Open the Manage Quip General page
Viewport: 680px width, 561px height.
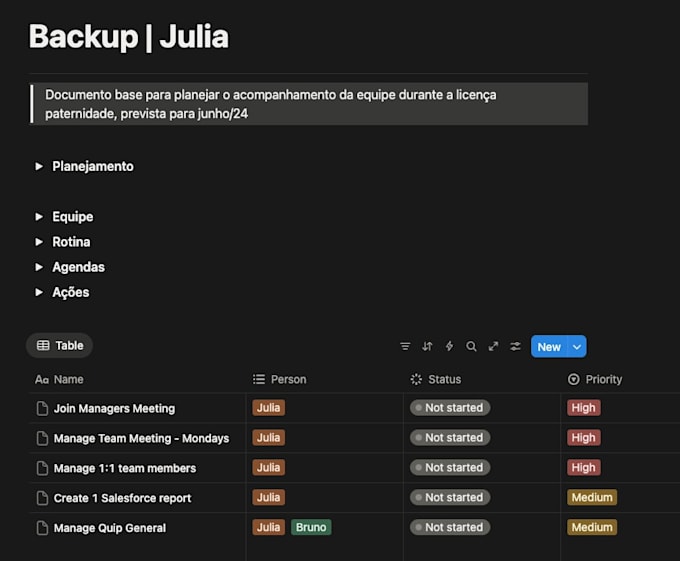point(110,528)
